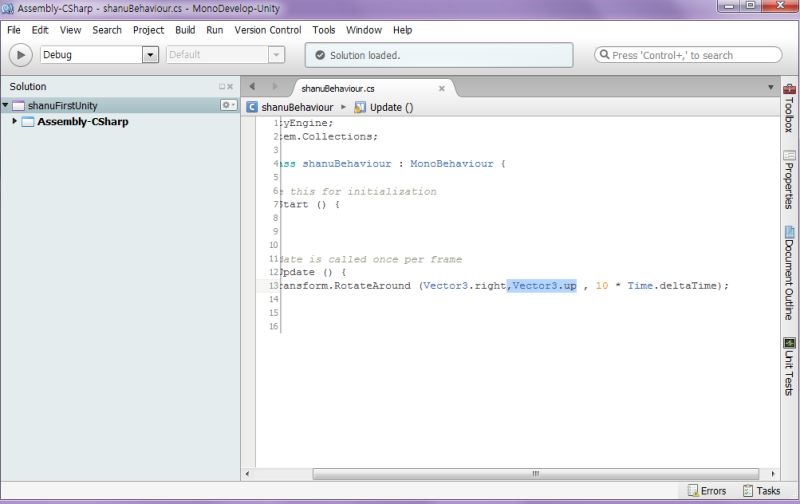This screenshot has width=800, height=504.
Task: Click the orange number 10 on line 13
Action: [602, 286]
